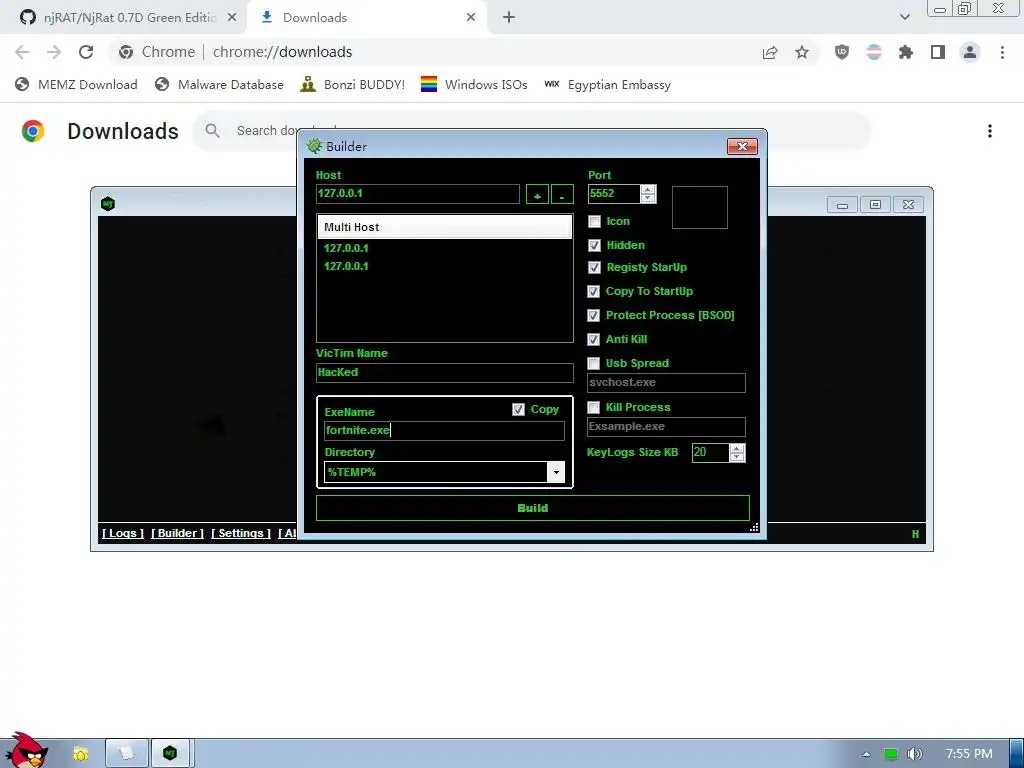
Task: Open the Bonzi BUDDY! bookmark
Action: click(353, 85)
